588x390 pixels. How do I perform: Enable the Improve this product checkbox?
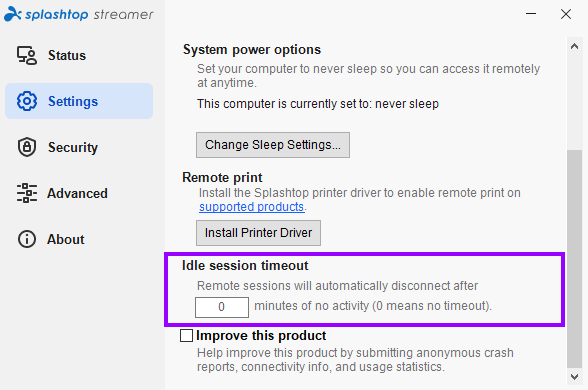[x=186, y=335]
